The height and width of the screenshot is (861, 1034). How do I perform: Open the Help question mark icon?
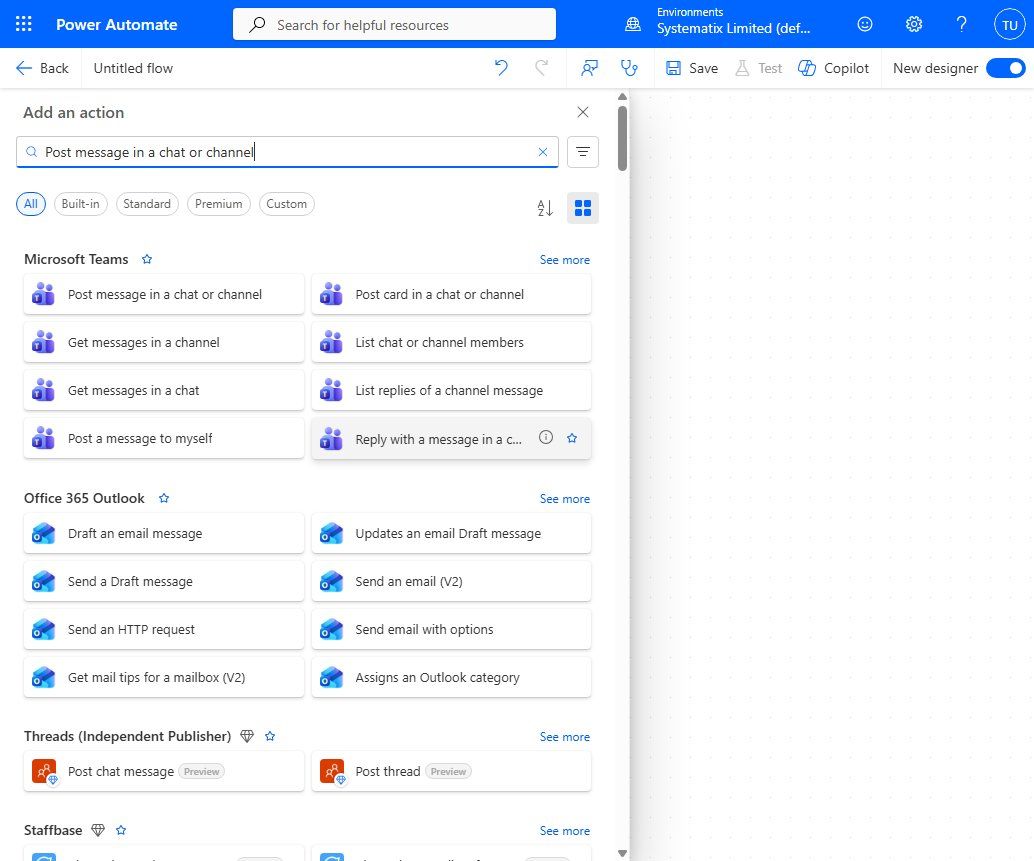coord(961,24)
